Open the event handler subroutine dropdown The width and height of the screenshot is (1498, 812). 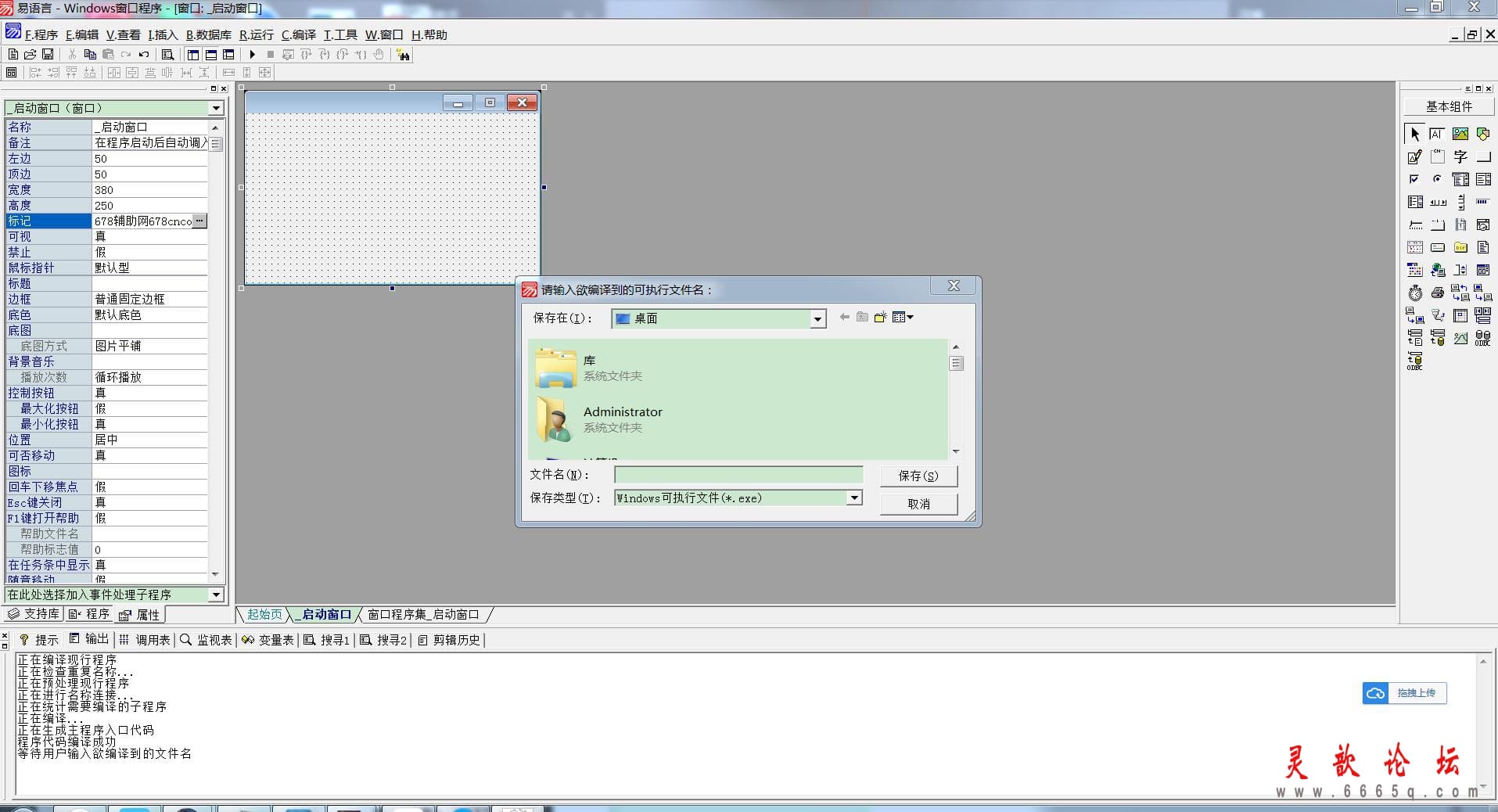click(x=216, y=595)
